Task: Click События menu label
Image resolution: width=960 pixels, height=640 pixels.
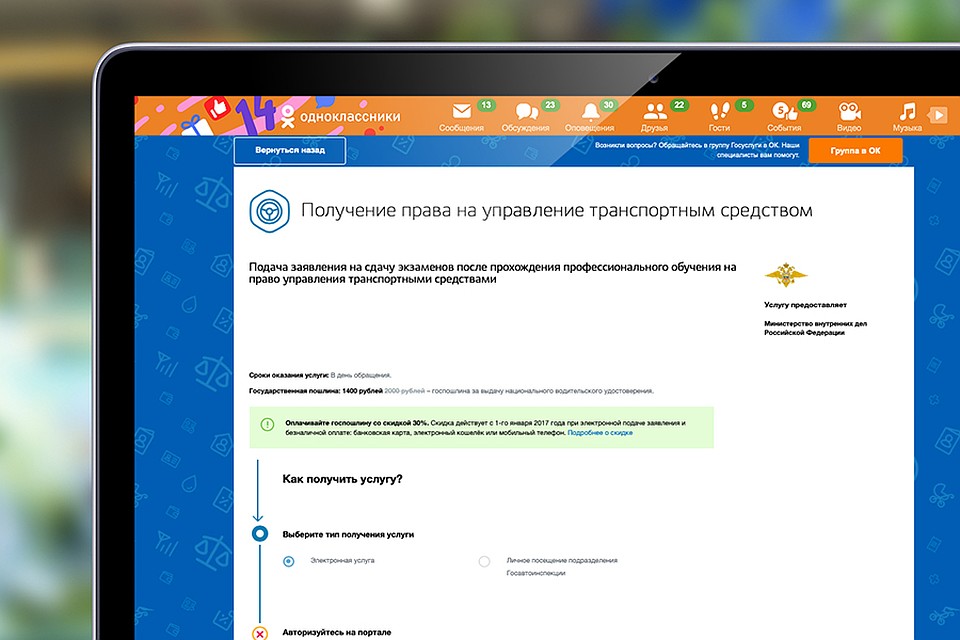Action: pyautogui.click(x=784, y=128)
